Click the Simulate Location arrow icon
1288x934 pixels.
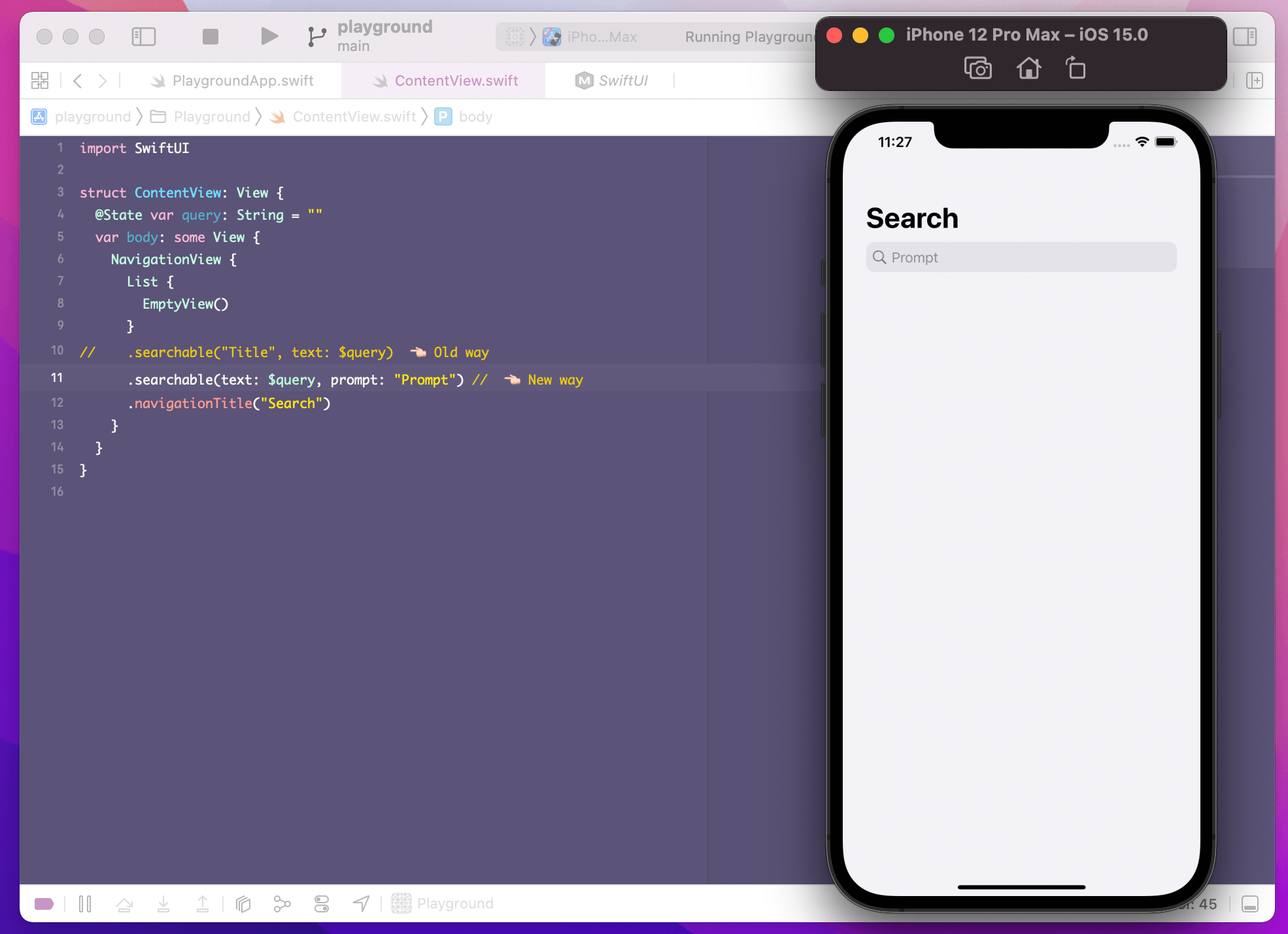coord(361,904)
